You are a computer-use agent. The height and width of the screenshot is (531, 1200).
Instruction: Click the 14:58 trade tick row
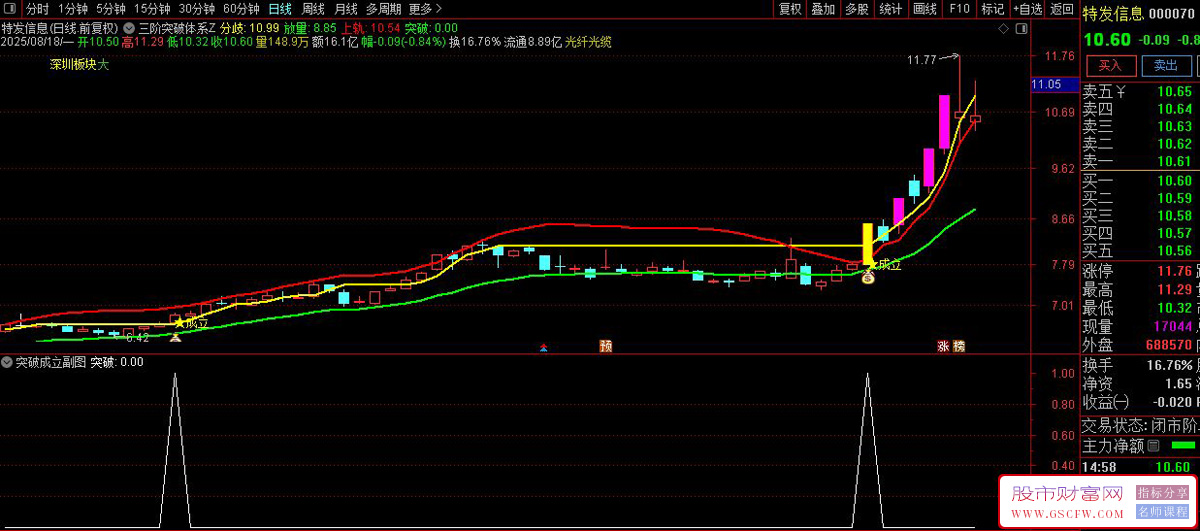click(1140, 467)
